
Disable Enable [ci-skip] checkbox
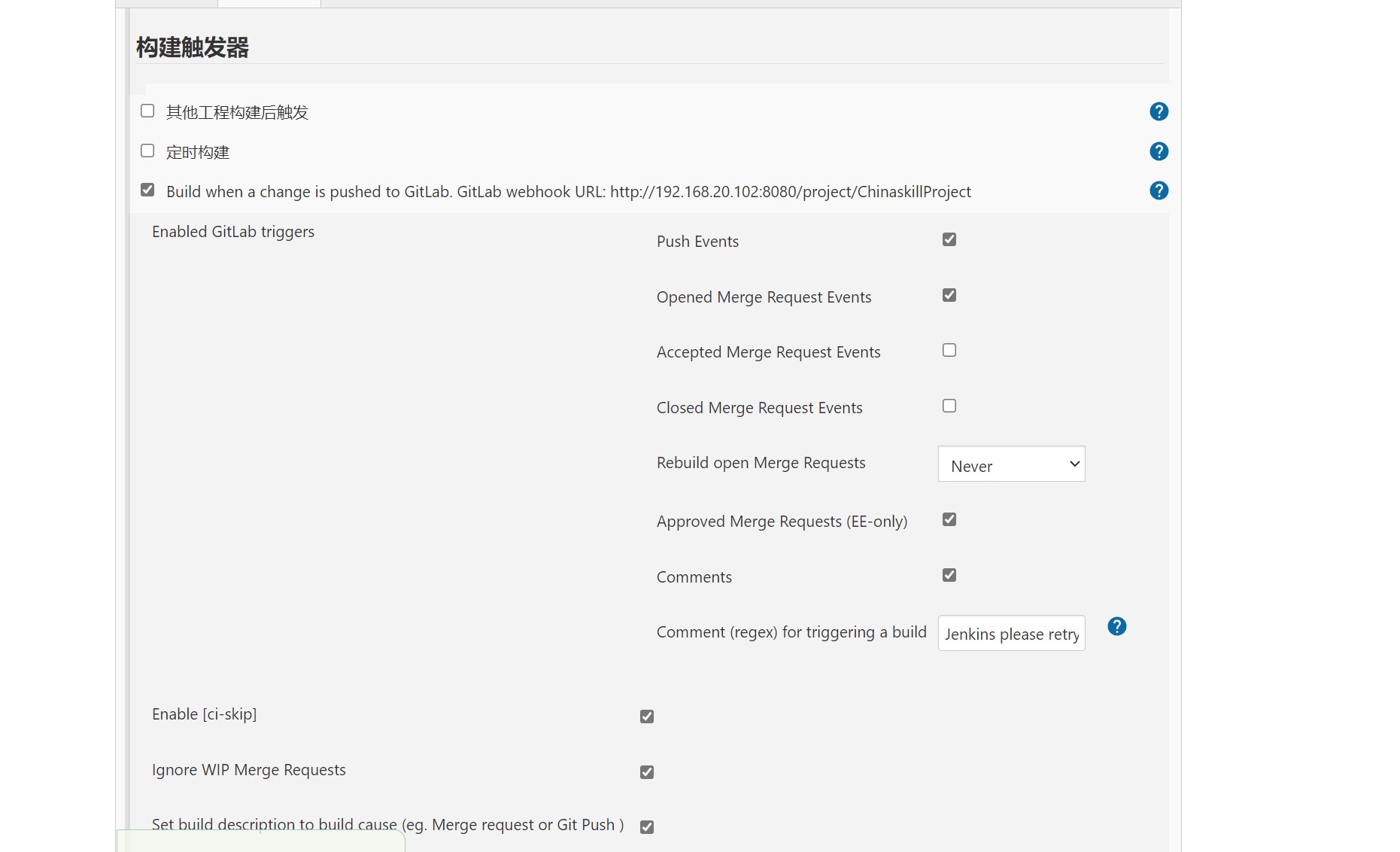646,717
